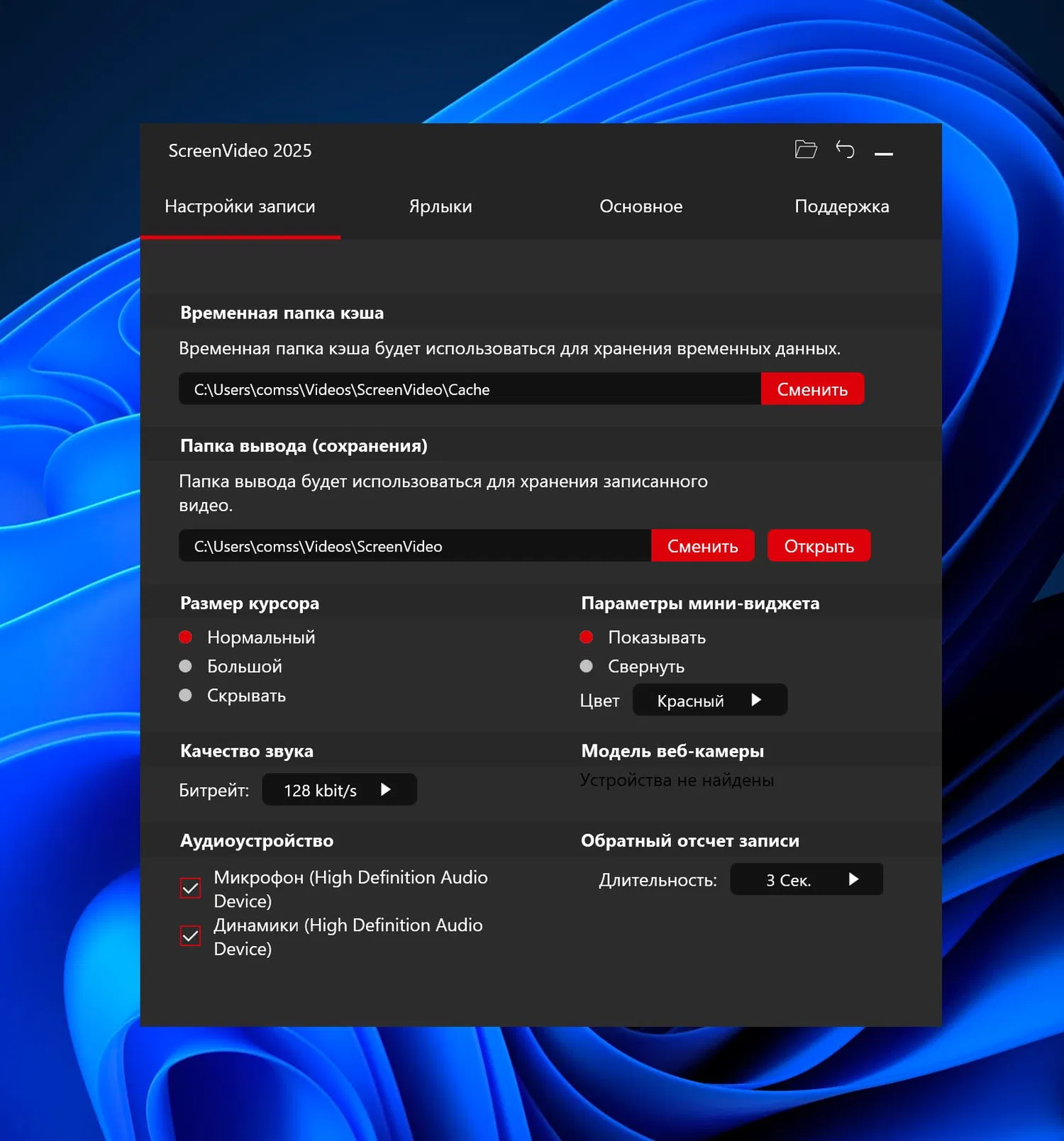
Task: Open the output folder with Открыть button
Action: [x=819, y=546]
